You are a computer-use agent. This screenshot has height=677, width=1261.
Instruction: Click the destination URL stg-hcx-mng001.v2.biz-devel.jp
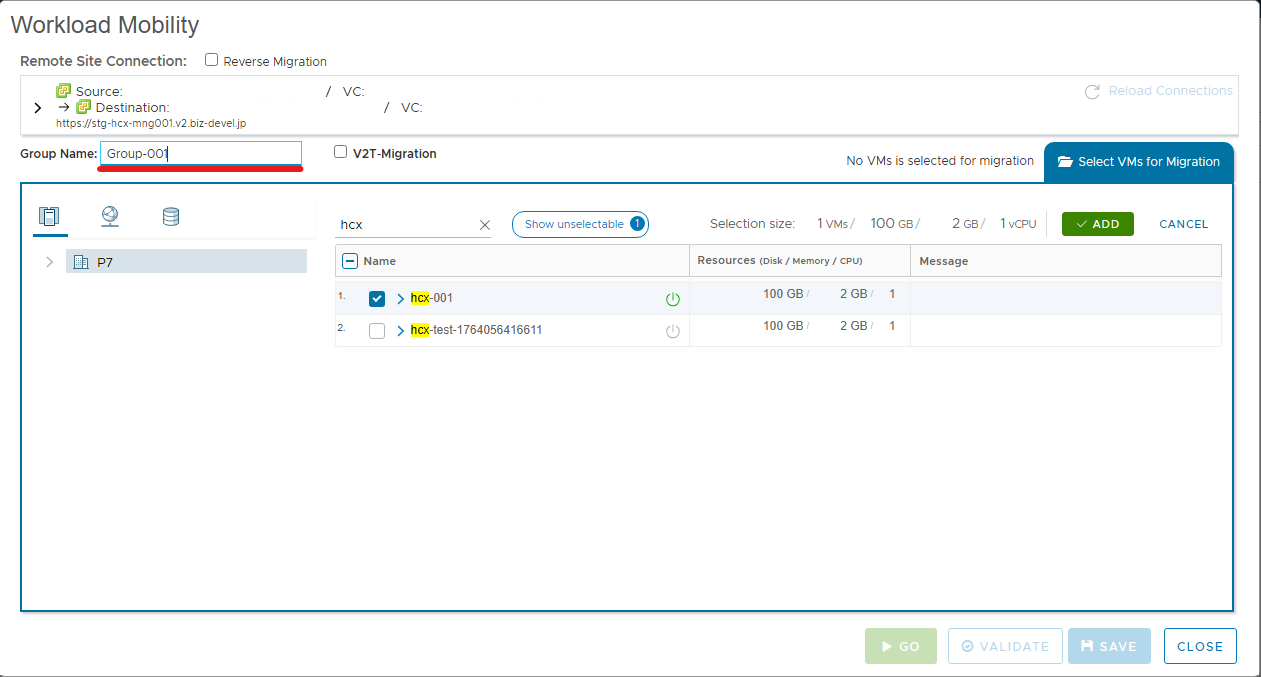click(x=151, y=123)
